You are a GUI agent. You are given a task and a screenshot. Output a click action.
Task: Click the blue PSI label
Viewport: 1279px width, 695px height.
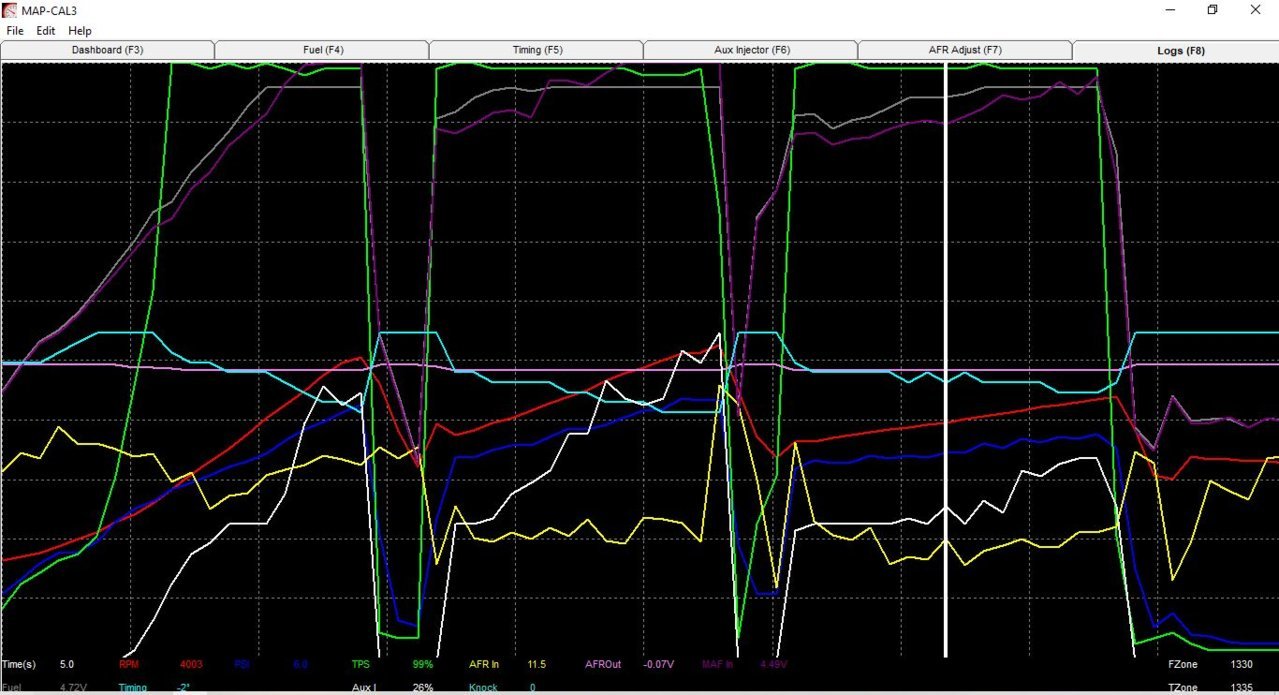[x=243, y=664]
